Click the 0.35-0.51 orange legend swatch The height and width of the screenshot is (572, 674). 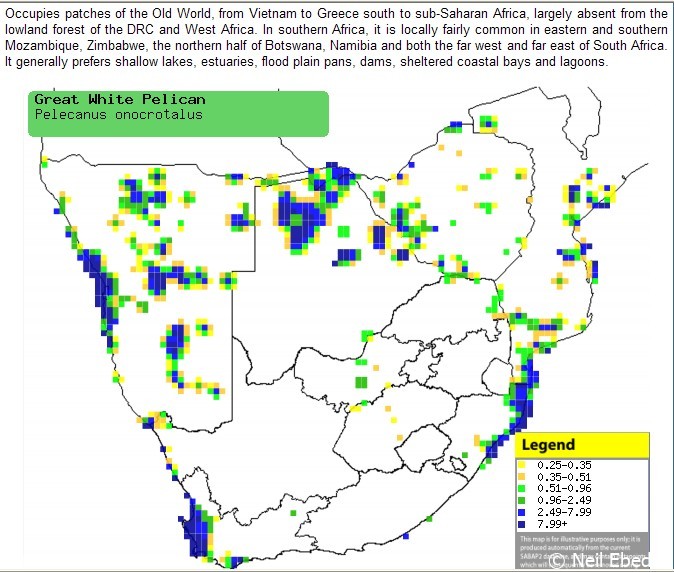[x=523, y=476]
